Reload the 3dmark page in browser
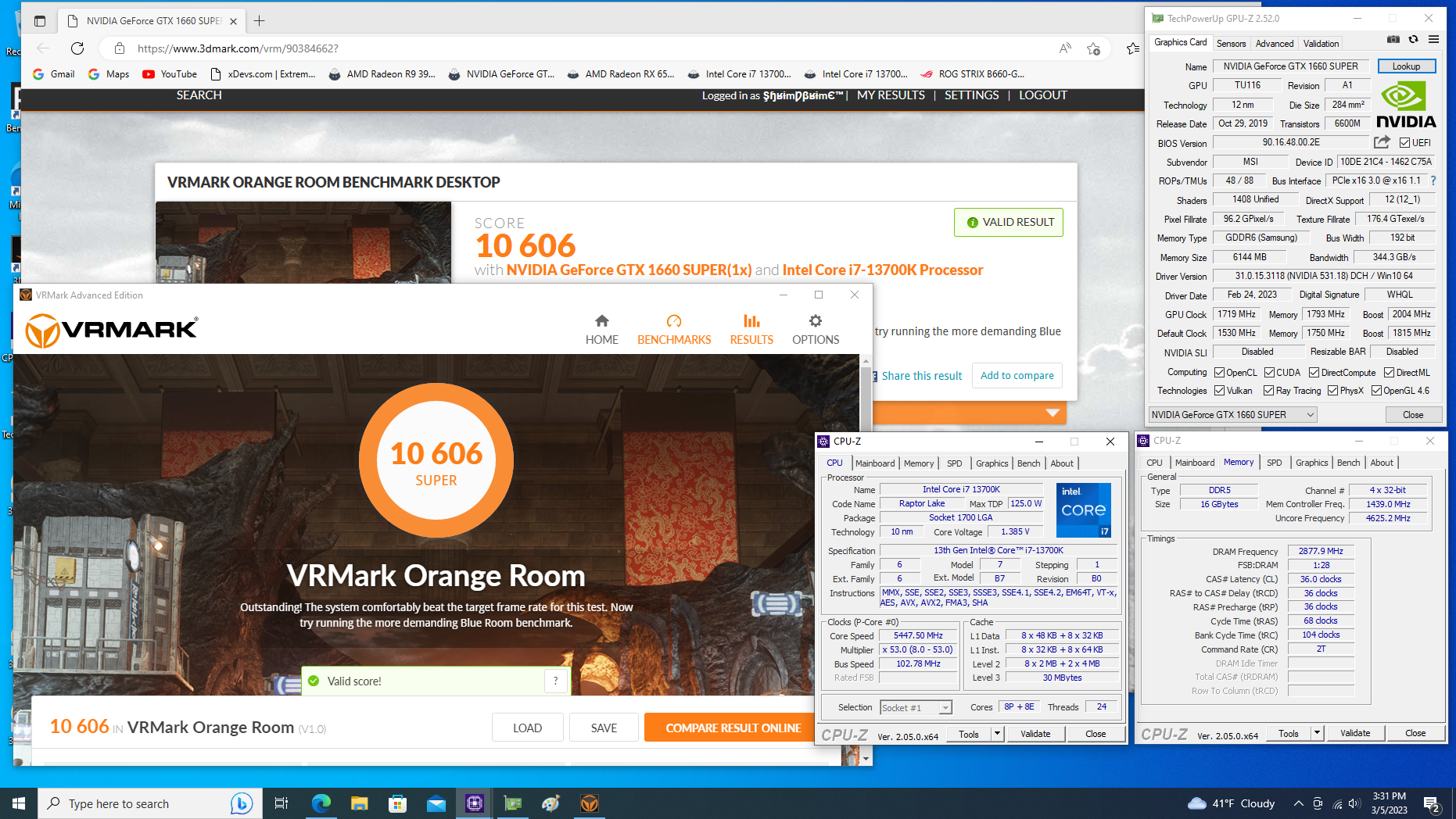 tap(77, 48)
